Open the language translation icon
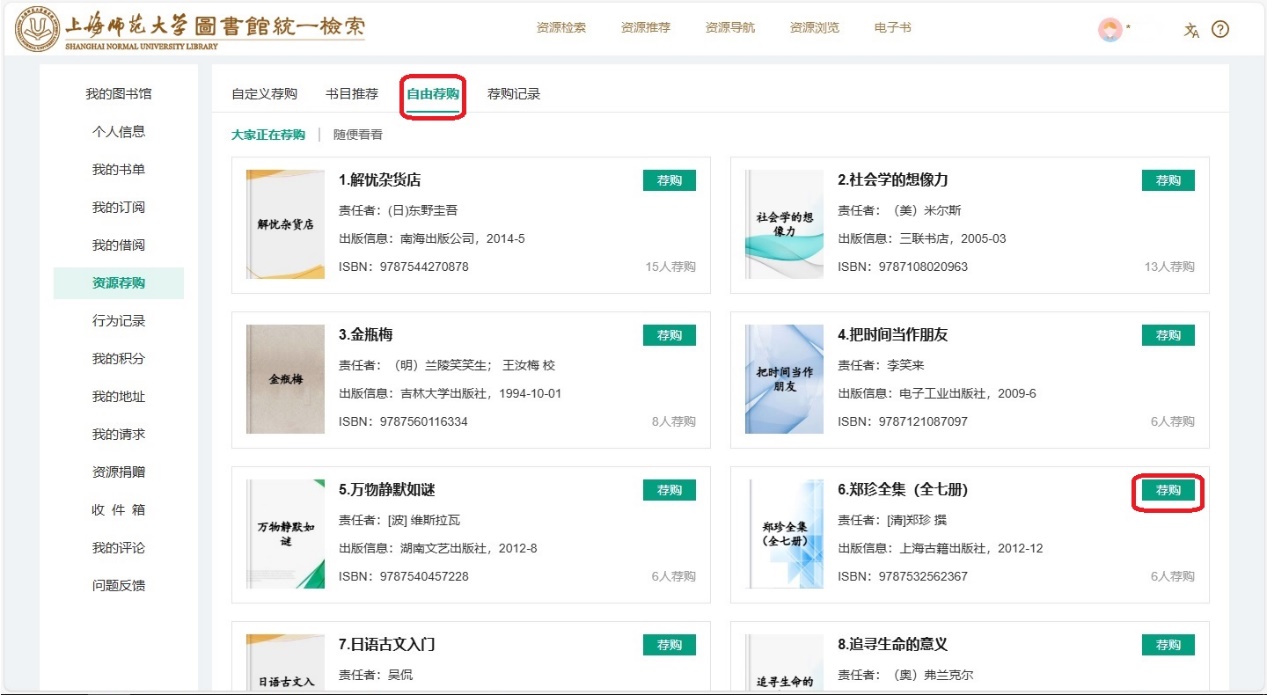This screenshot has width=1267, height=695. pyautogui.click(x=1191, y=30)
